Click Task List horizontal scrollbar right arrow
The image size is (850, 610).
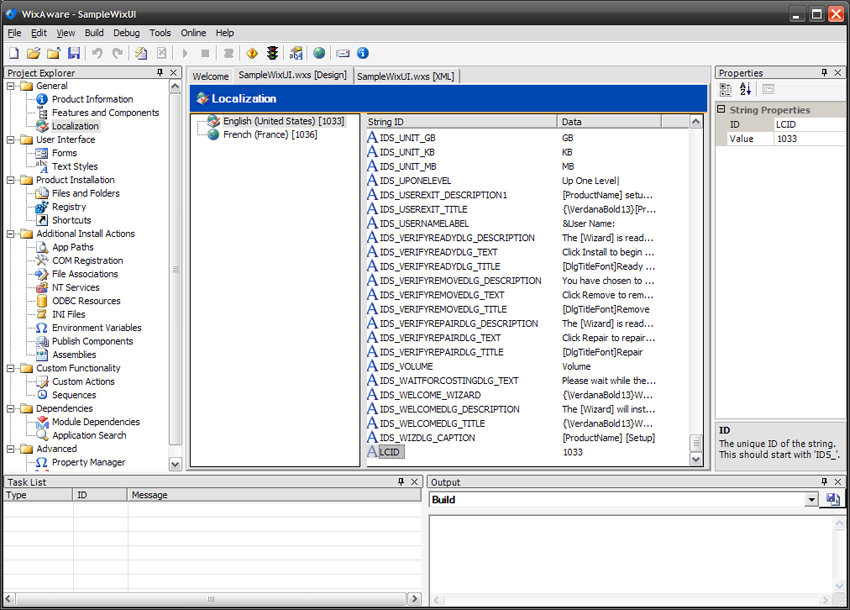(414, 599)
